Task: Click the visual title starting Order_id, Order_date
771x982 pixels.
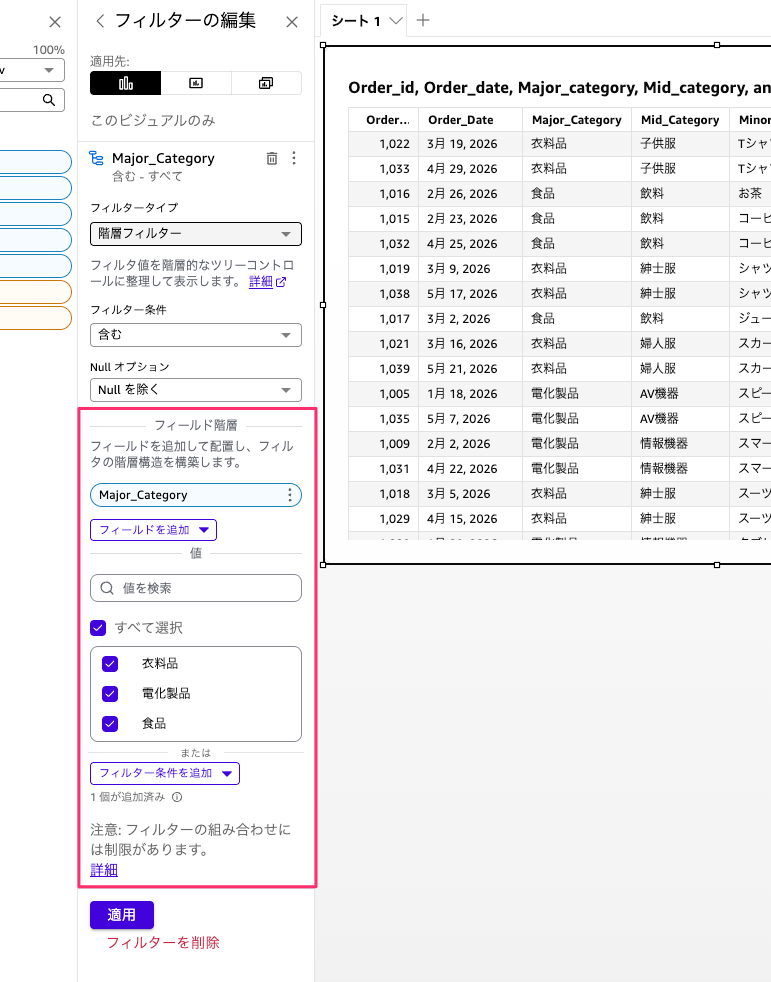Action: (x=559, y=88)
